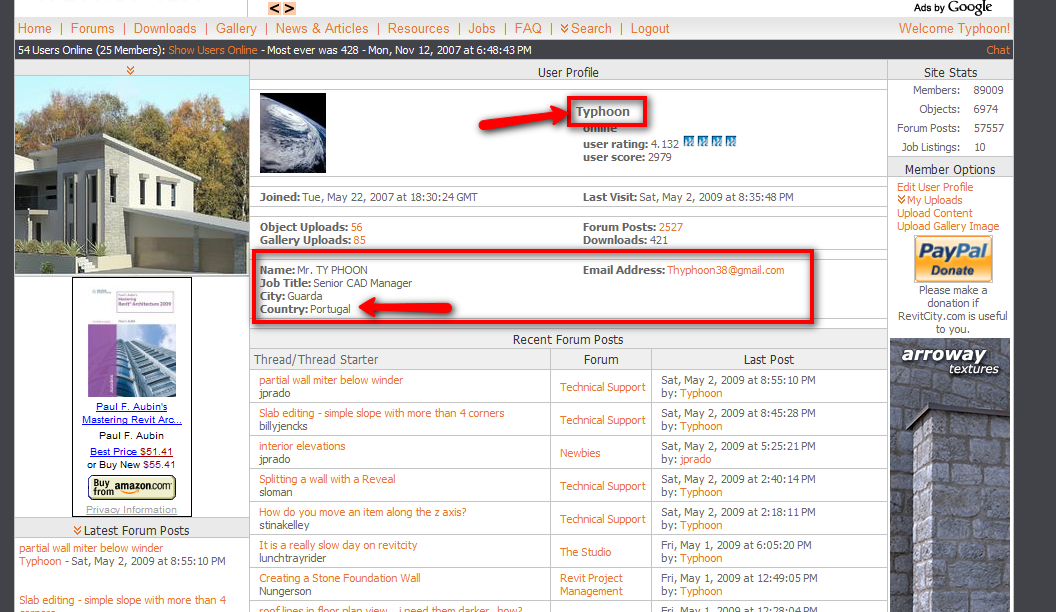
Task: Click the Buy from amazon.com button
Action: coord(131,487)
